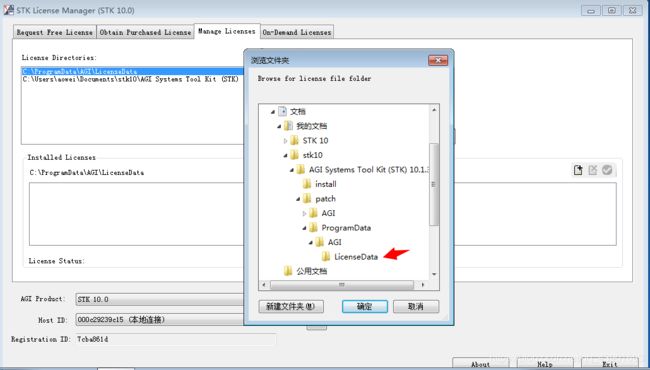
Task: Open the Host ID dropdown
Action: (160, 319)
